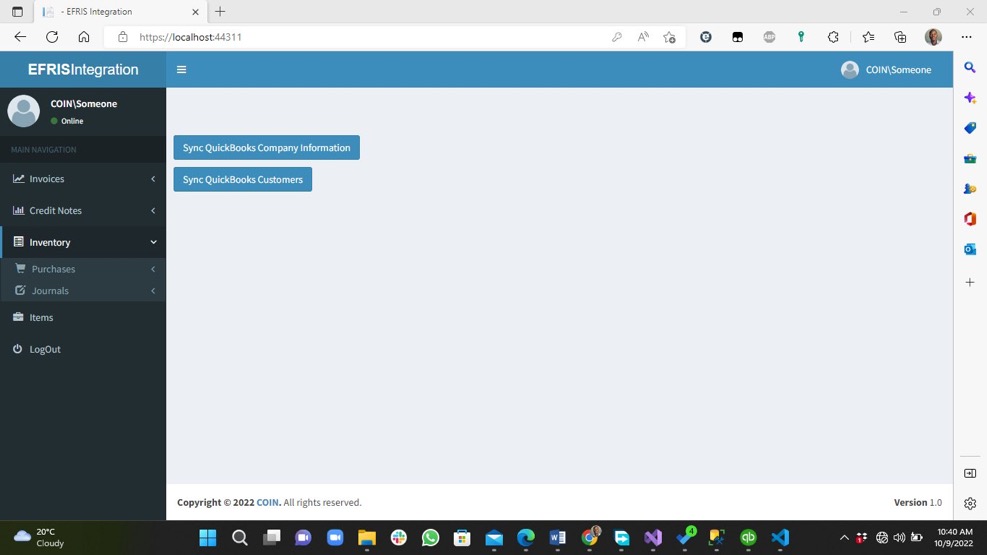Screen dimensions: 987x555
Task: Open the COIN link in footer
Action: click(x=268, y=502)
